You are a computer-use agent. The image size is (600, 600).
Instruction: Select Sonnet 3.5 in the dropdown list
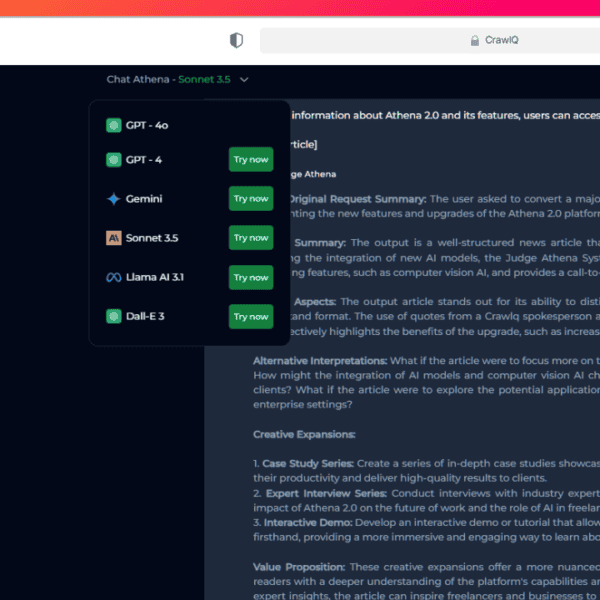click(152, 238)
